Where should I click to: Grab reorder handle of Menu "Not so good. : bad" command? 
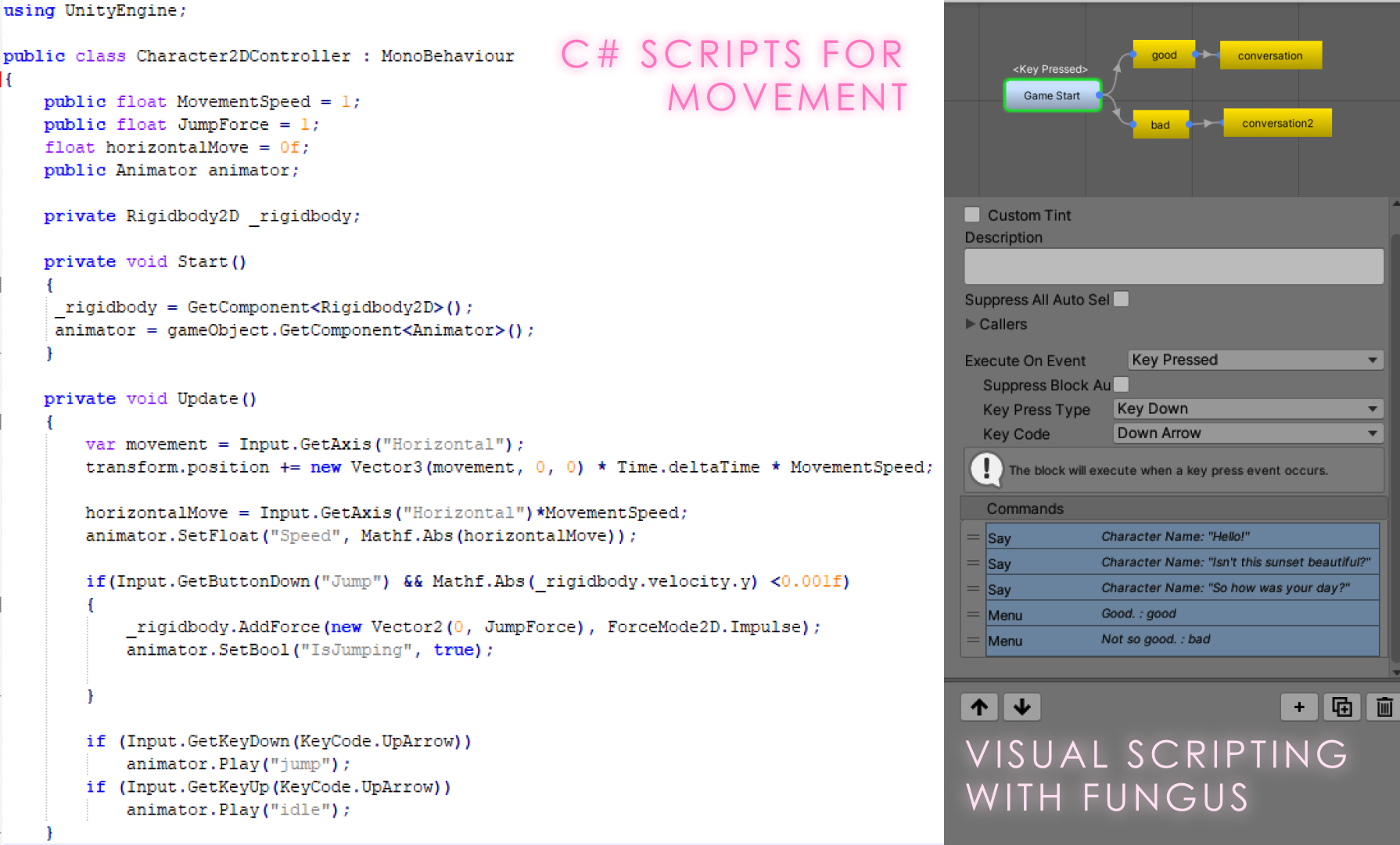[973, 640]
